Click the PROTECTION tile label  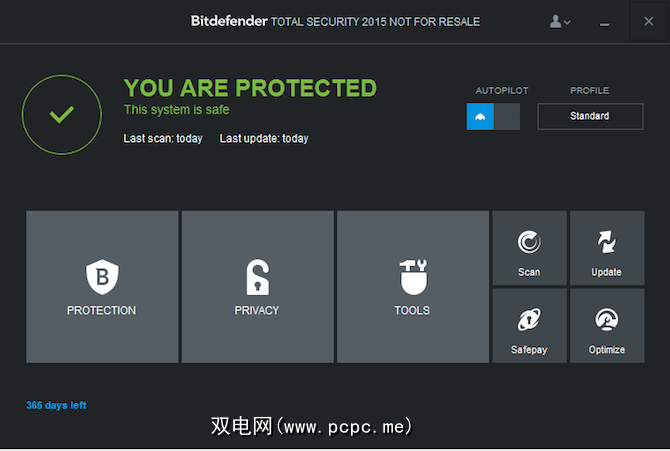point(101,310)
